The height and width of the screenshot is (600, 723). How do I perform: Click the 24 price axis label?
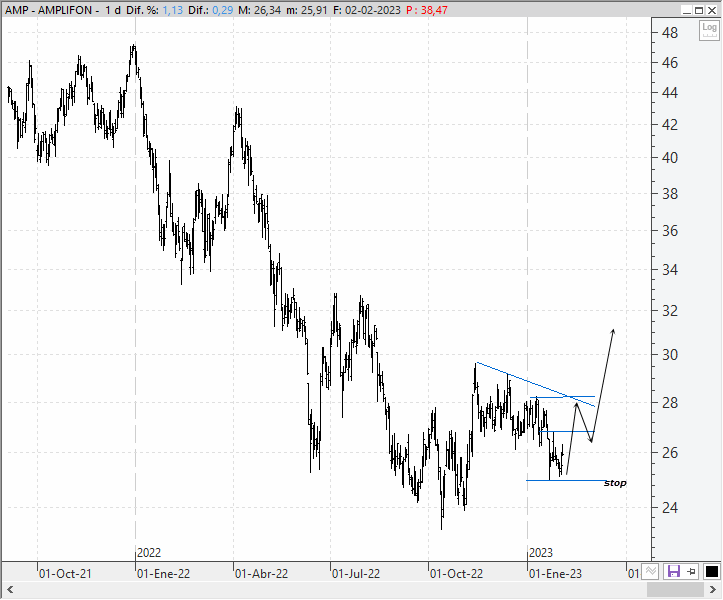[670, 508]
